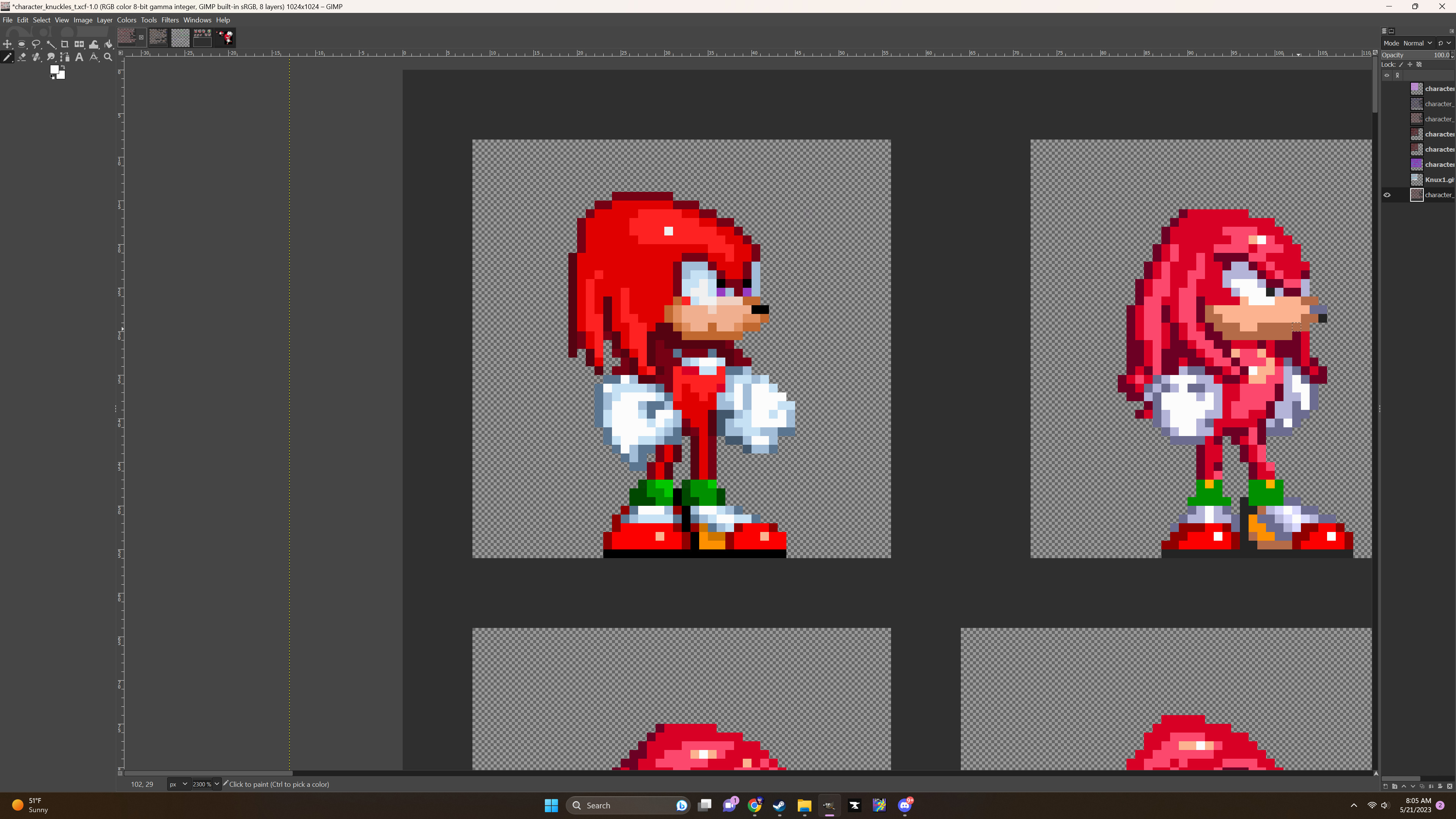The image size is (1456, 819).
Task: Swap foreground and background colors
Action: [63, 67]
